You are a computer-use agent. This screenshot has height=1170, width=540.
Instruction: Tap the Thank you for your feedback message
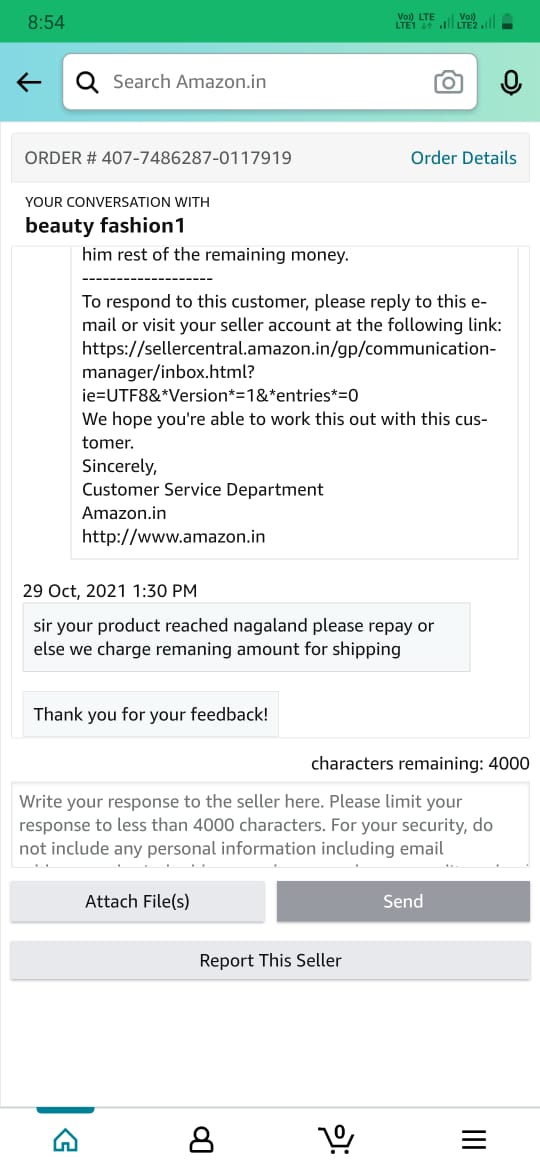coord(151,714)
